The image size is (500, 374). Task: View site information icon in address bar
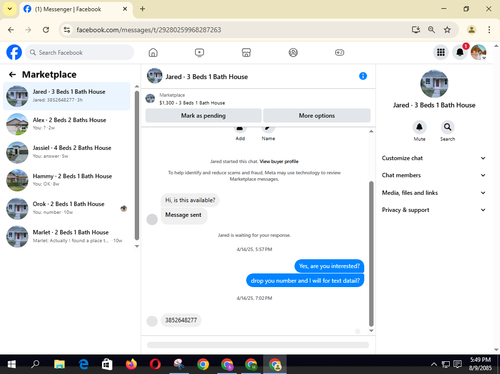click(x=67, y=30)
